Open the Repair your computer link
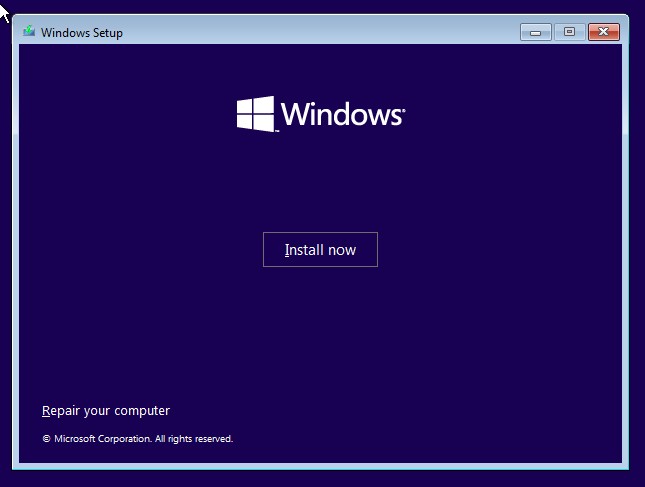This screenshot has height=487, width=645. 106,411
